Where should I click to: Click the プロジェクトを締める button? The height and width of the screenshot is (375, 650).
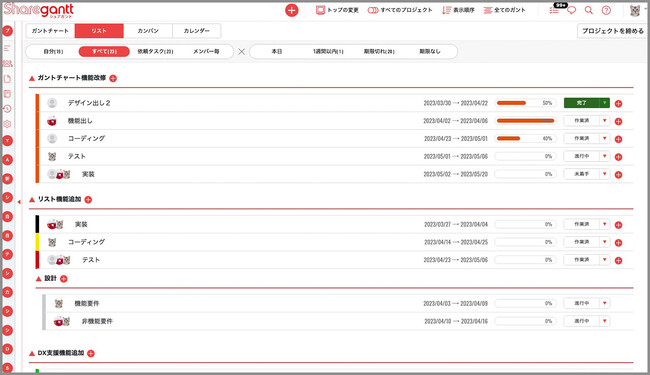612,31
